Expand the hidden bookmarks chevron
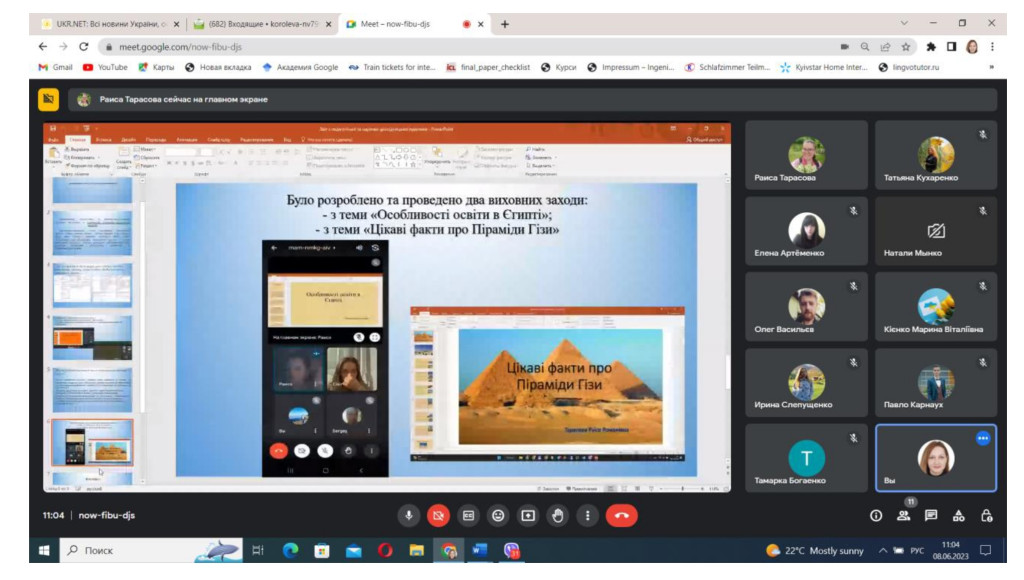Screen dimensions: 1024x580 pyautogui.click(x=991, y=67)
